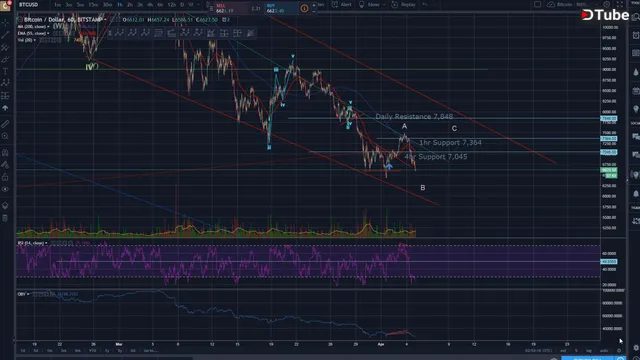Toggle the log scale option
This screenshot has width=640, height=360.
tap(589, 351)
